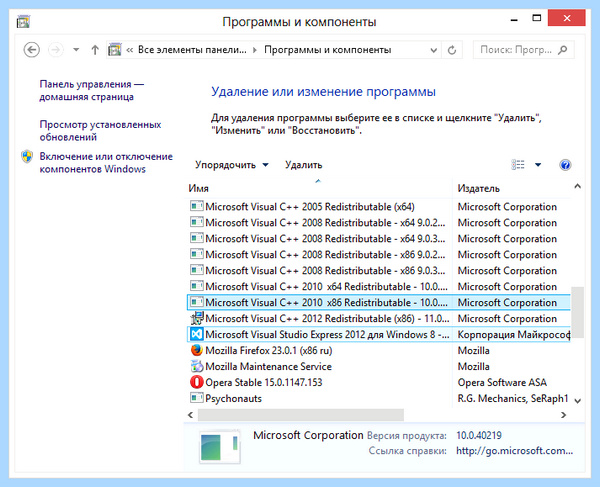600x487 pixels.
Task: Click the Psychonauts program icon
Action: [197, 398]
